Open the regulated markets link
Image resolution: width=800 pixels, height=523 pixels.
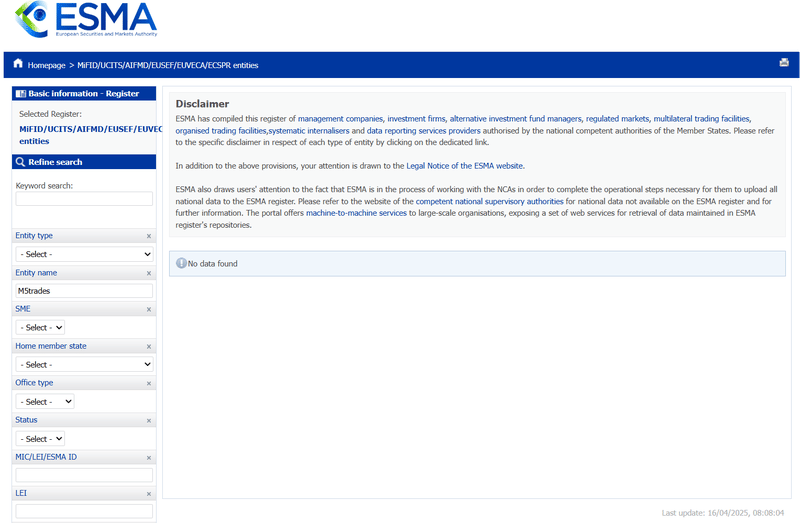pyautogui.click(x=617, y=119)
